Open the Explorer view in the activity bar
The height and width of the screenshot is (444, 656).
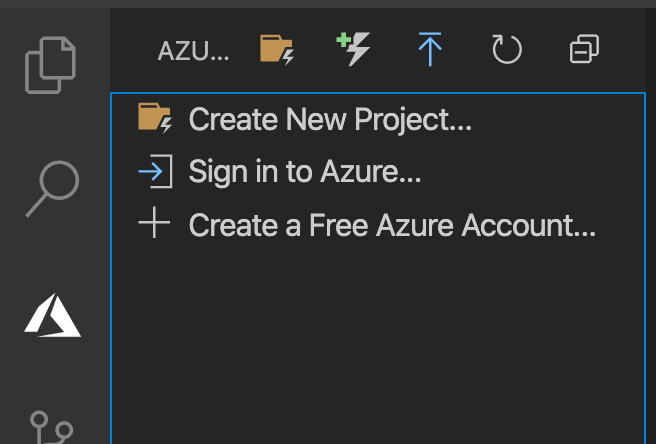(52, 62)
